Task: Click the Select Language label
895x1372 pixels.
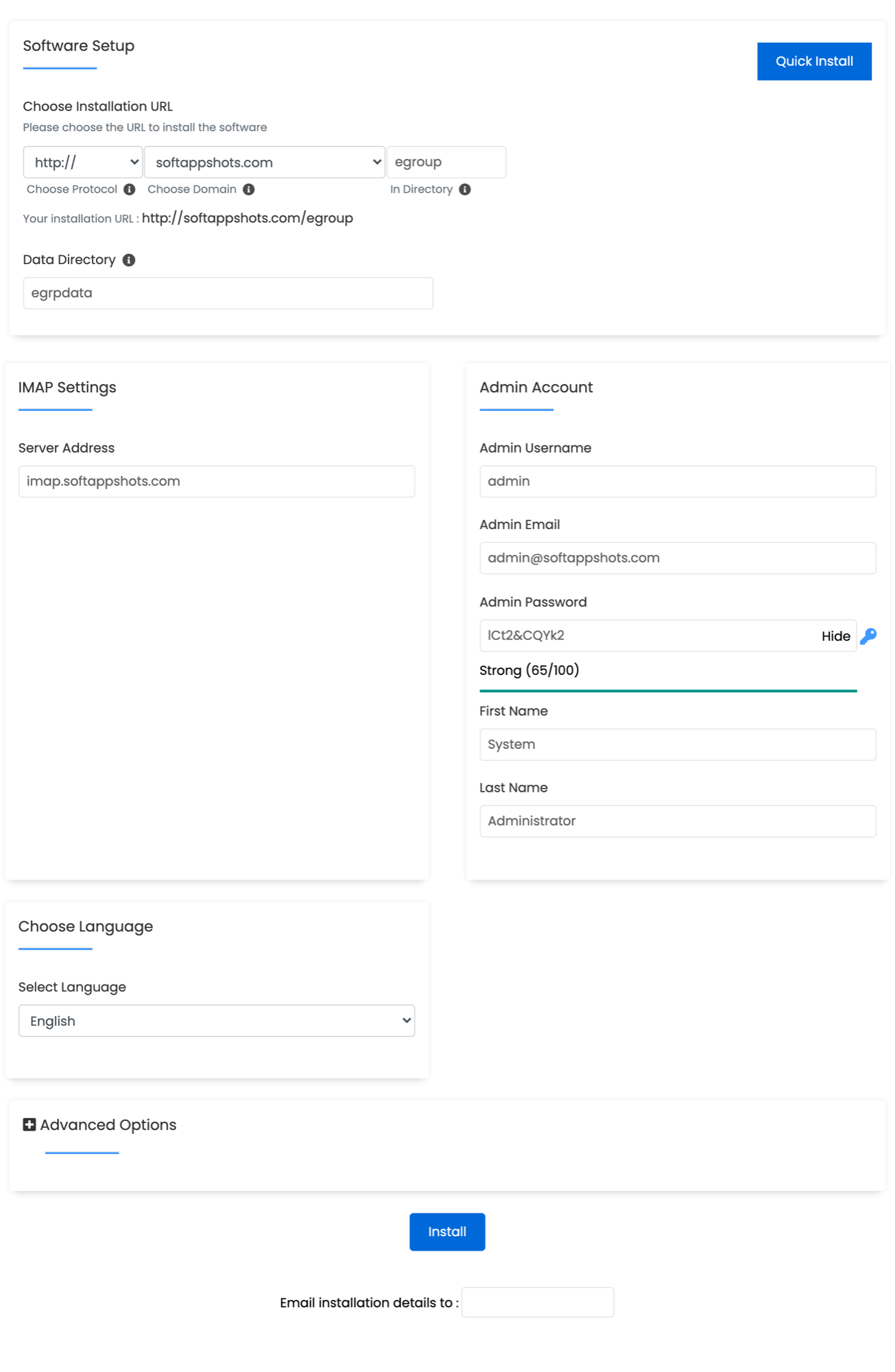Action: point(72,986)
